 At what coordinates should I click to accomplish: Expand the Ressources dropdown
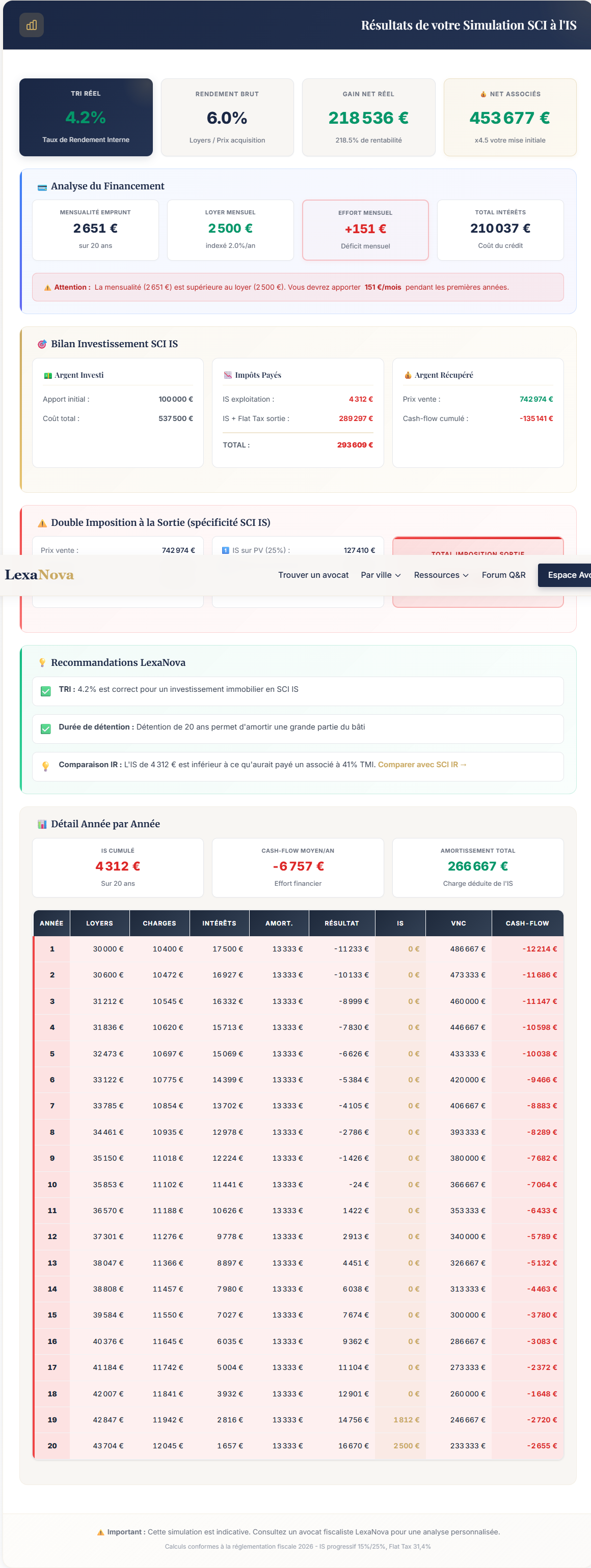tap(441, 575)
